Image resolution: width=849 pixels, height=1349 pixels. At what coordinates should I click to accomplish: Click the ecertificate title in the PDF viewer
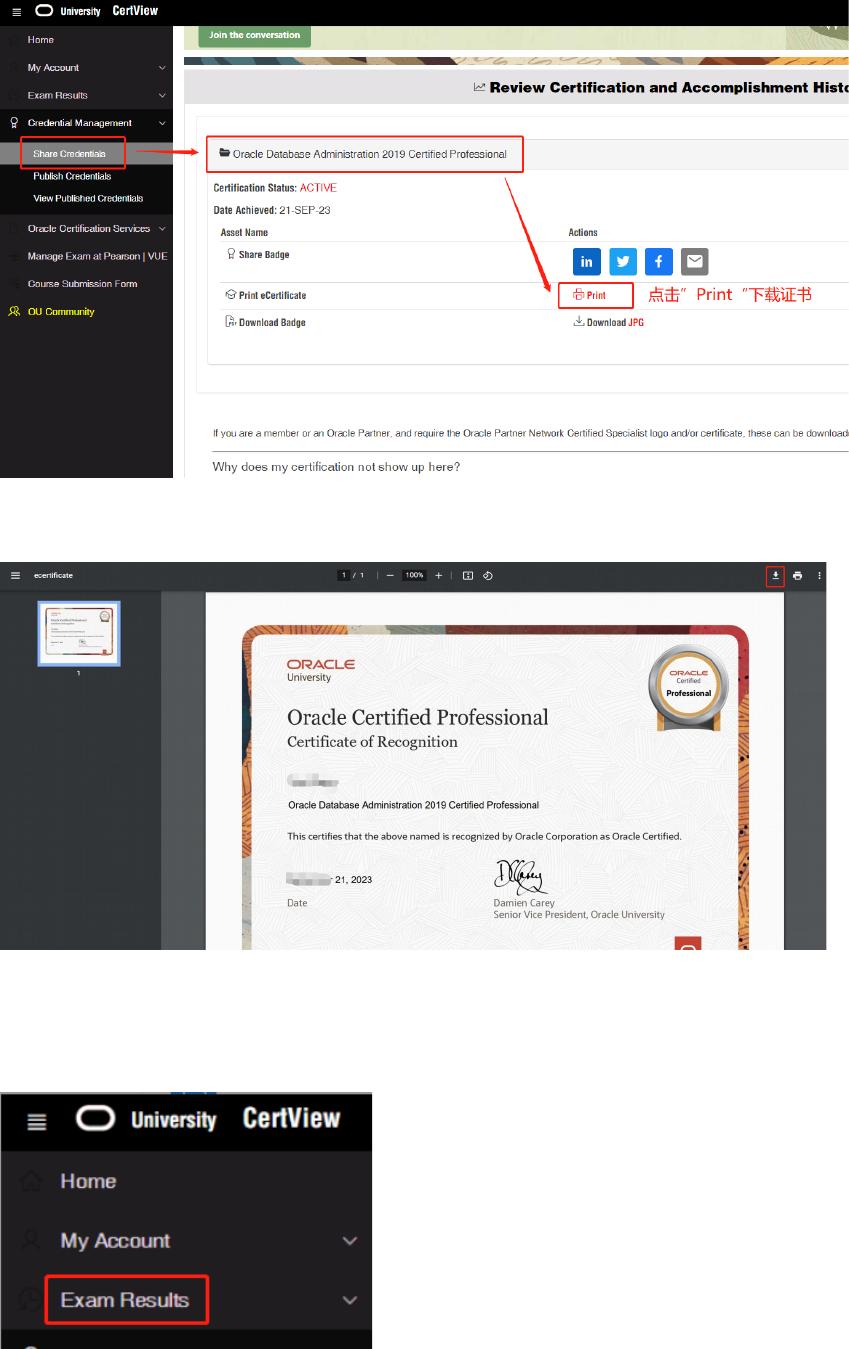(53, 575)
